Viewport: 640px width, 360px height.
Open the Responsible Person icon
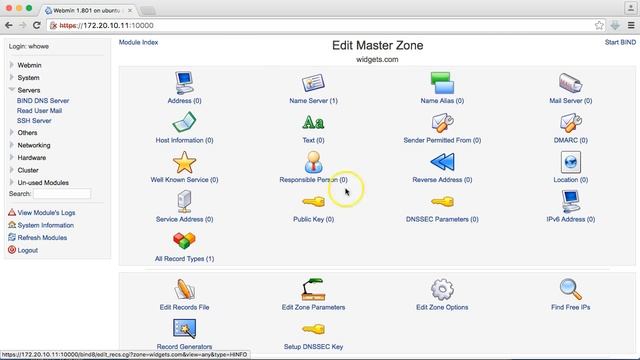(313, 162)
